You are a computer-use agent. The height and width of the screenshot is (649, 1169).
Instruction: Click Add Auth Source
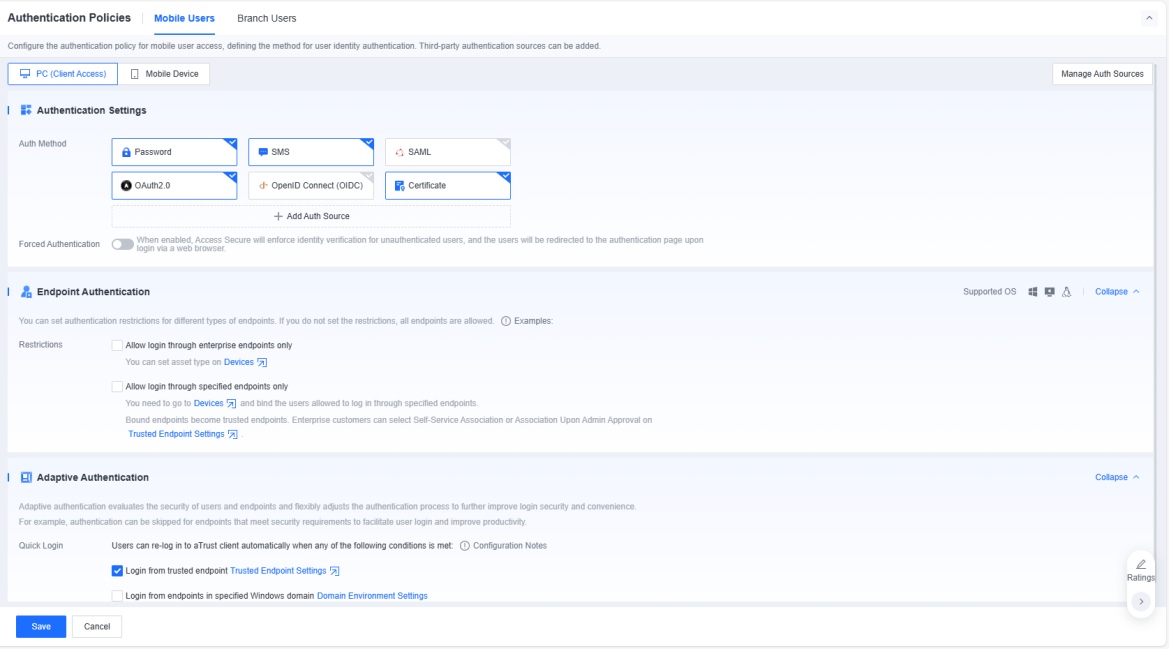click(x=311, y=216)
